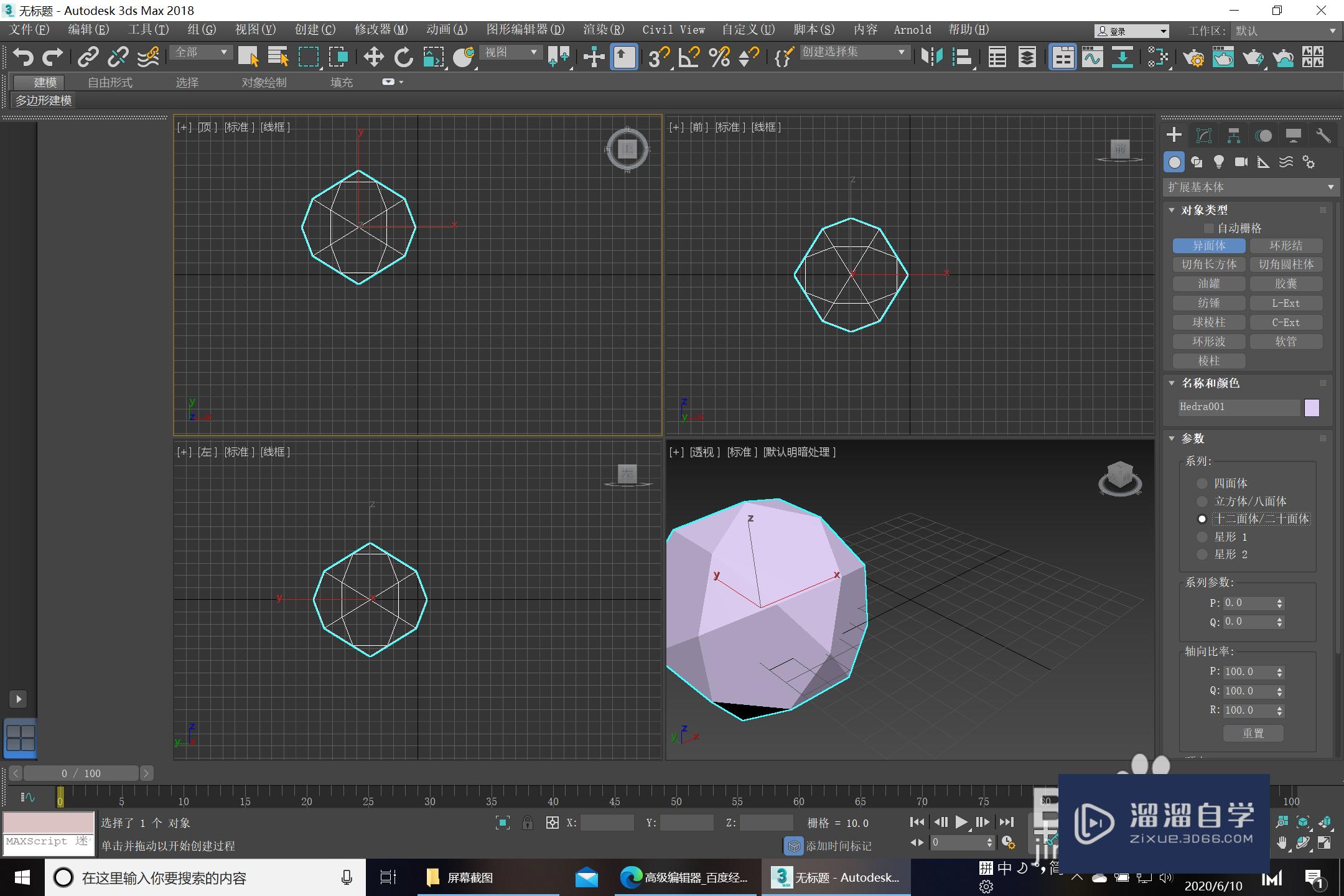Switch to the 自由形式 ribbon tab

[x=110, y=83]
